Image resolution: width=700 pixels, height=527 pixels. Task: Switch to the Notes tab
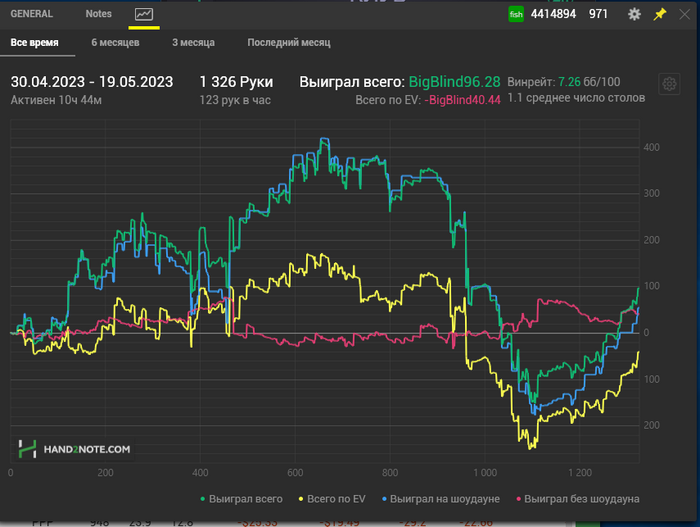coord(98,14)
